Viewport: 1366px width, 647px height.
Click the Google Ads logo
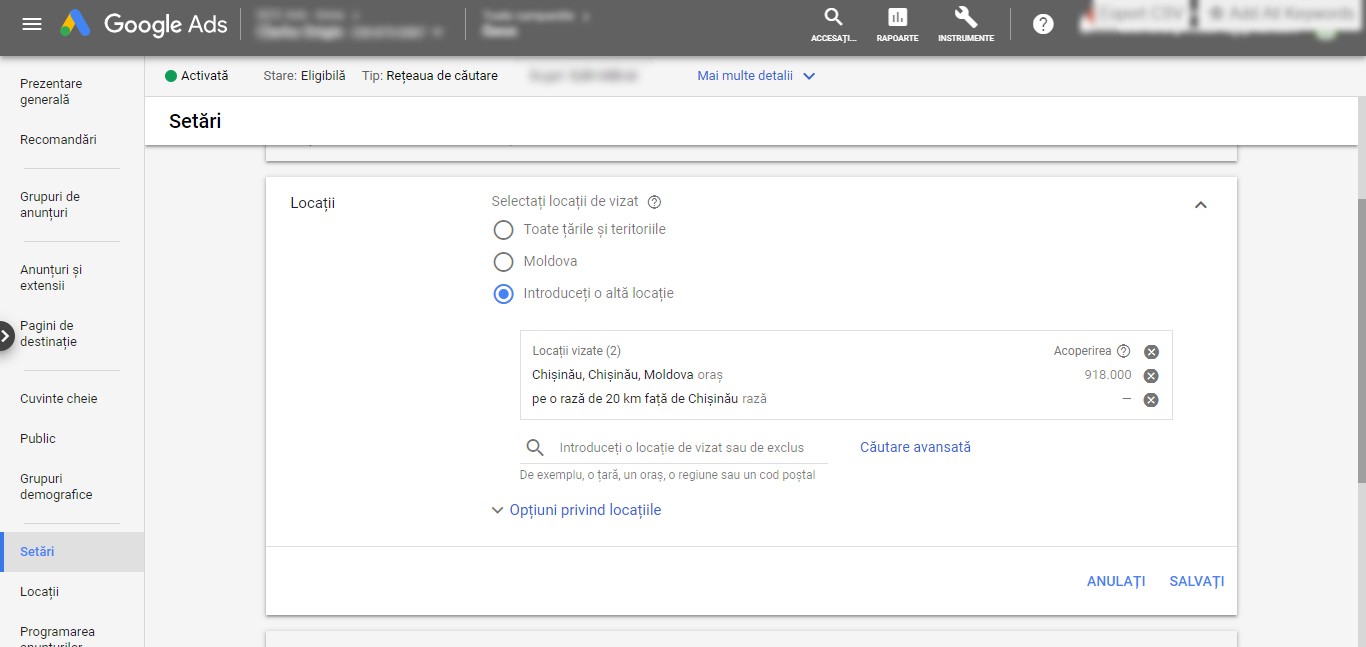[x=145, y=24]
